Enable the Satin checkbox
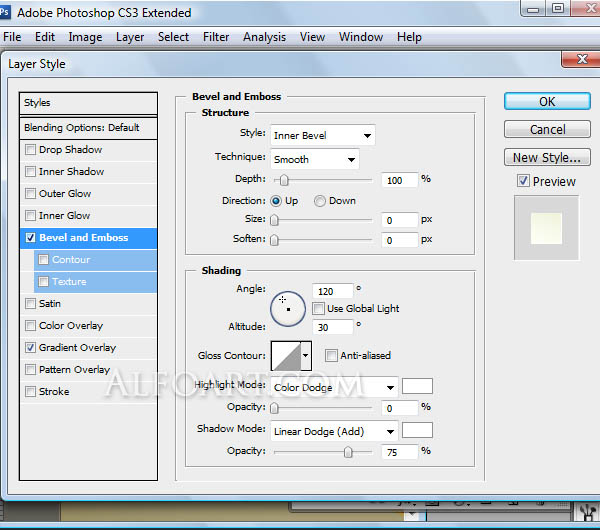600x530 pixels. 30,303
